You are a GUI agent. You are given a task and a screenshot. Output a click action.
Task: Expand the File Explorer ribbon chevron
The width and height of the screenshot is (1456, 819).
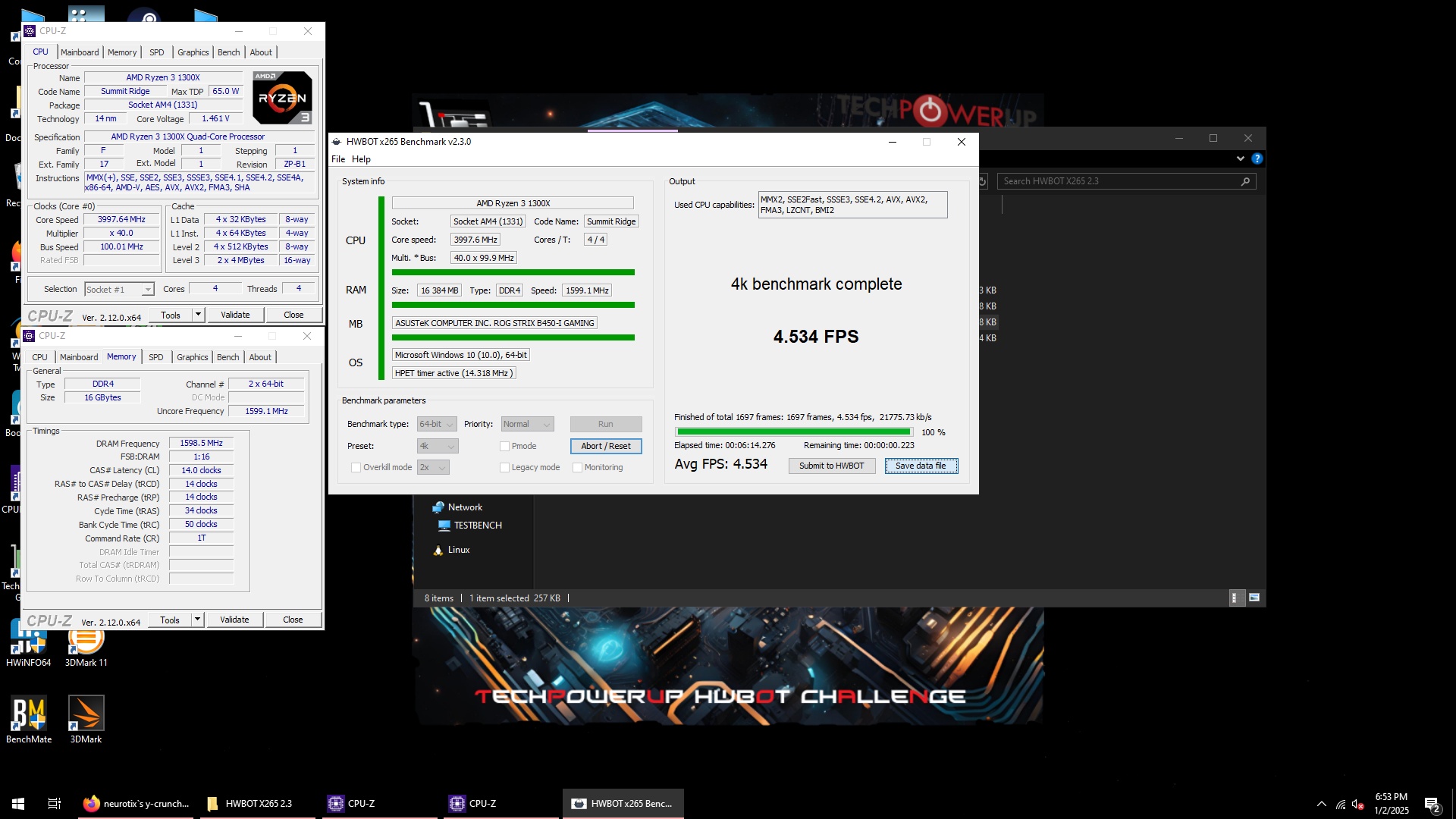(1241, 158)
